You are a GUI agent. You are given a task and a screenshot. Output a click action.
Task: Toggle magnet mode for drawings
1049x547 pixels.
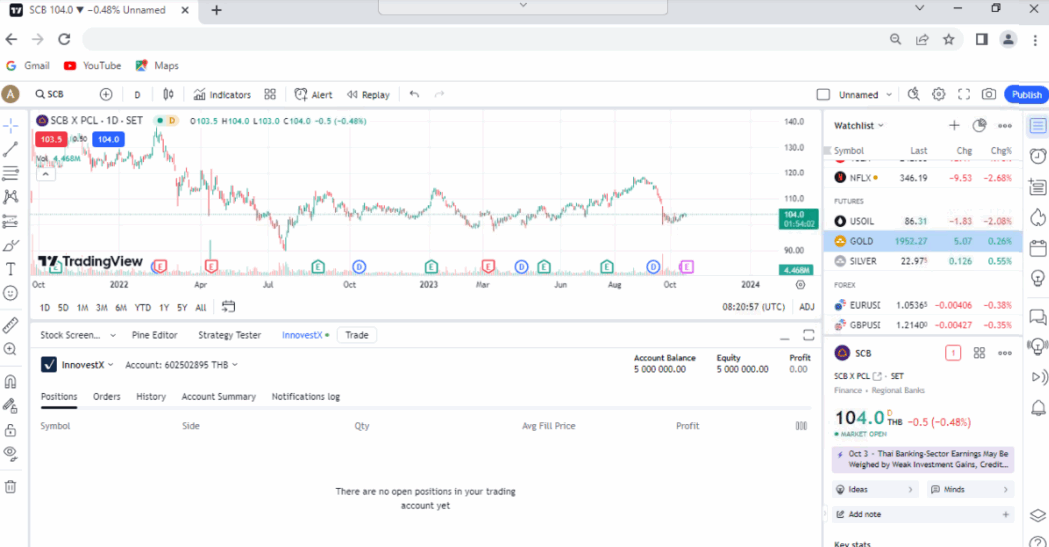10,382
